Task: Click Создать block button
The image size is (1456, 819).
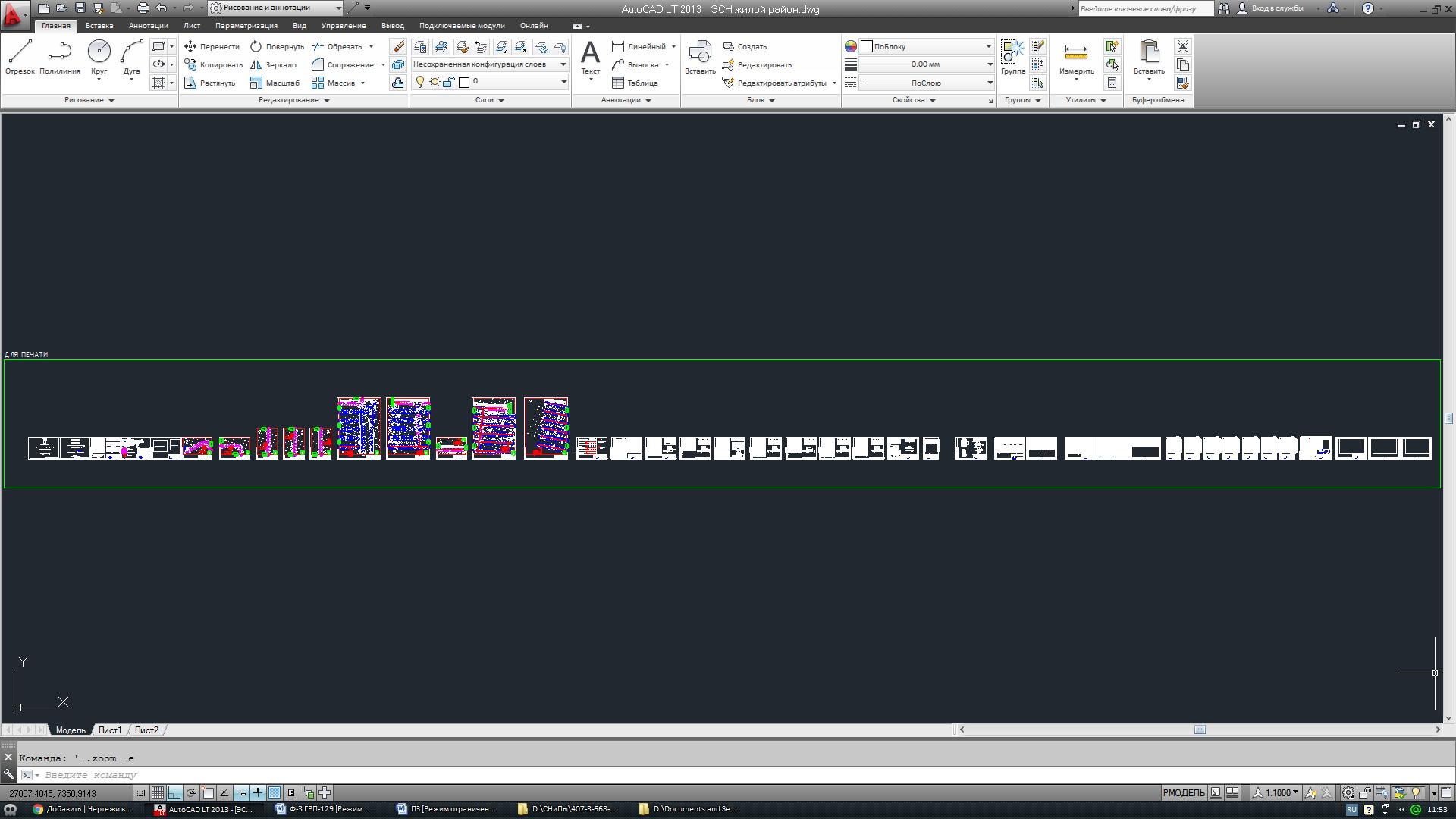Action: (x=745, y=46)
